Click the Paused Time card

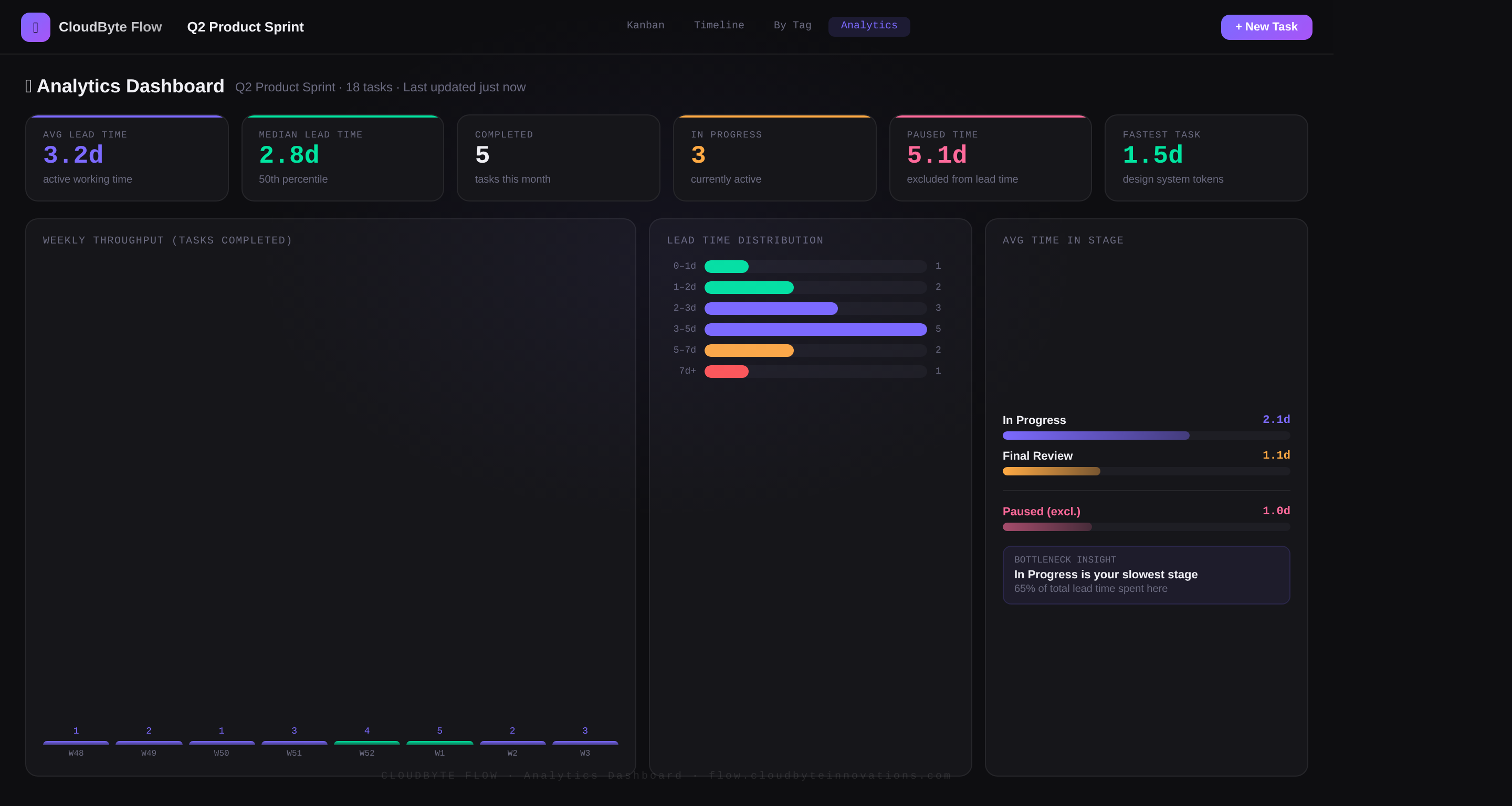coord(990,158)
